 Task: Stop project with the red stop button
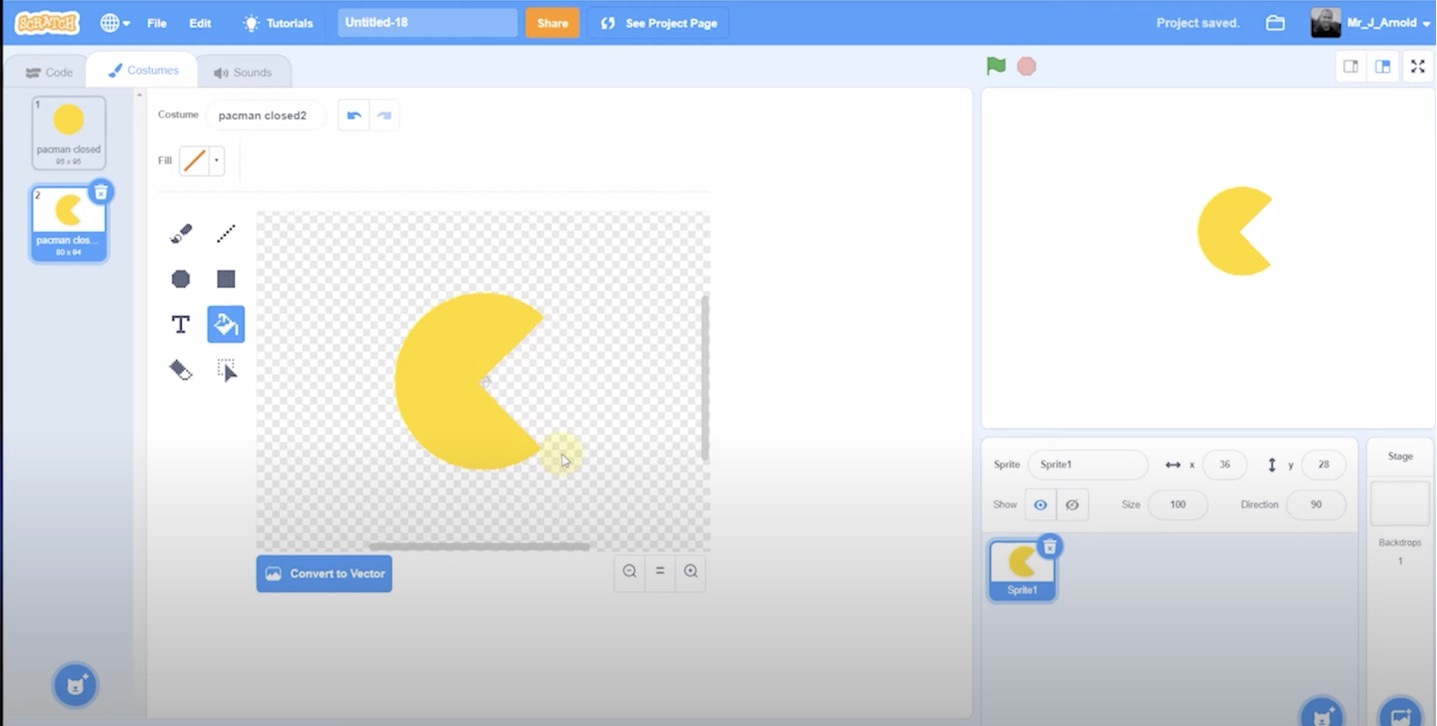[x=1027, y=66]
